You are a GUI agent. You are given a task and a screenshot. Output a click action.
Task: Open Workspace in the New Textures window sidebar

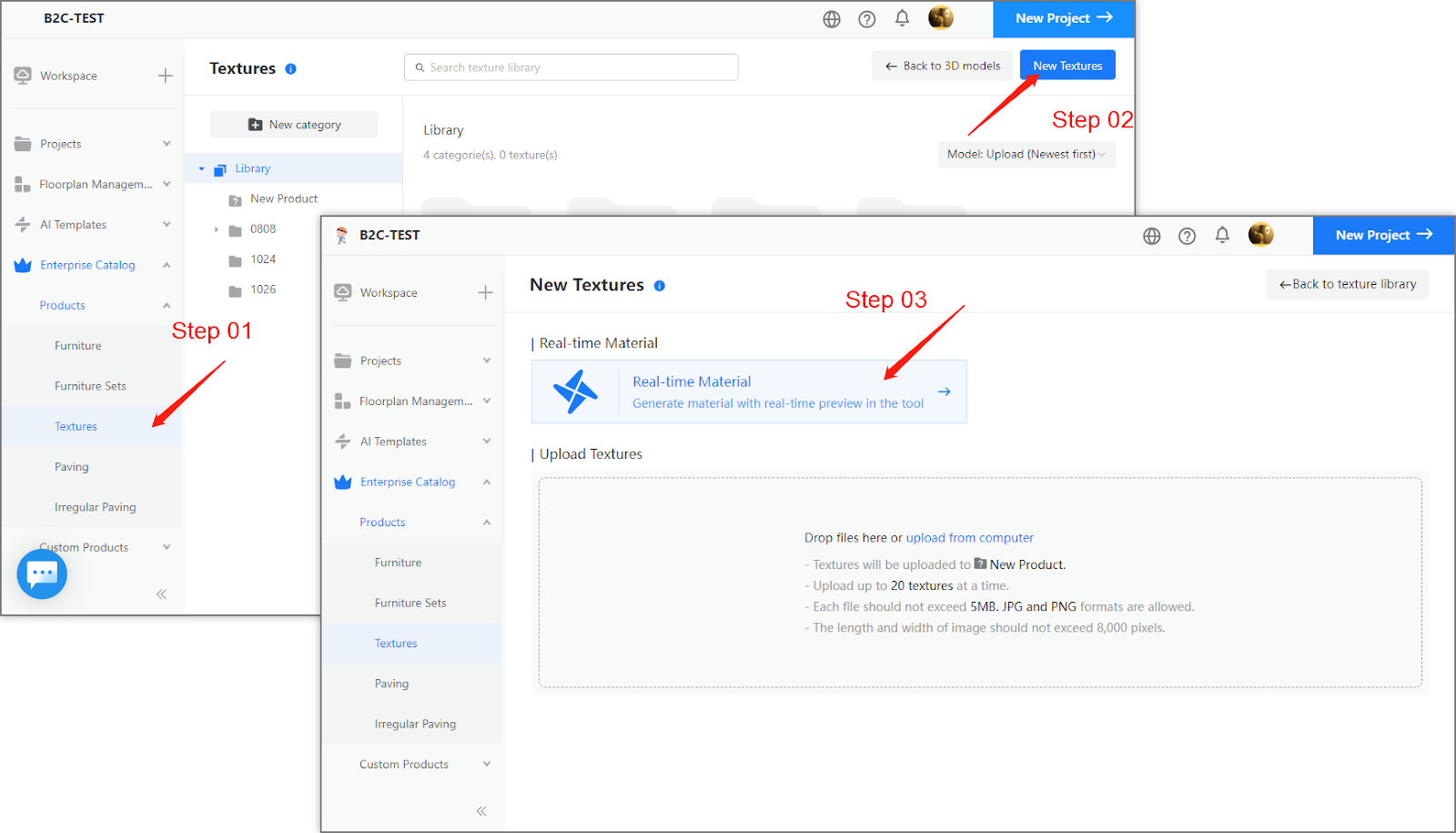(x=389, y=292)
